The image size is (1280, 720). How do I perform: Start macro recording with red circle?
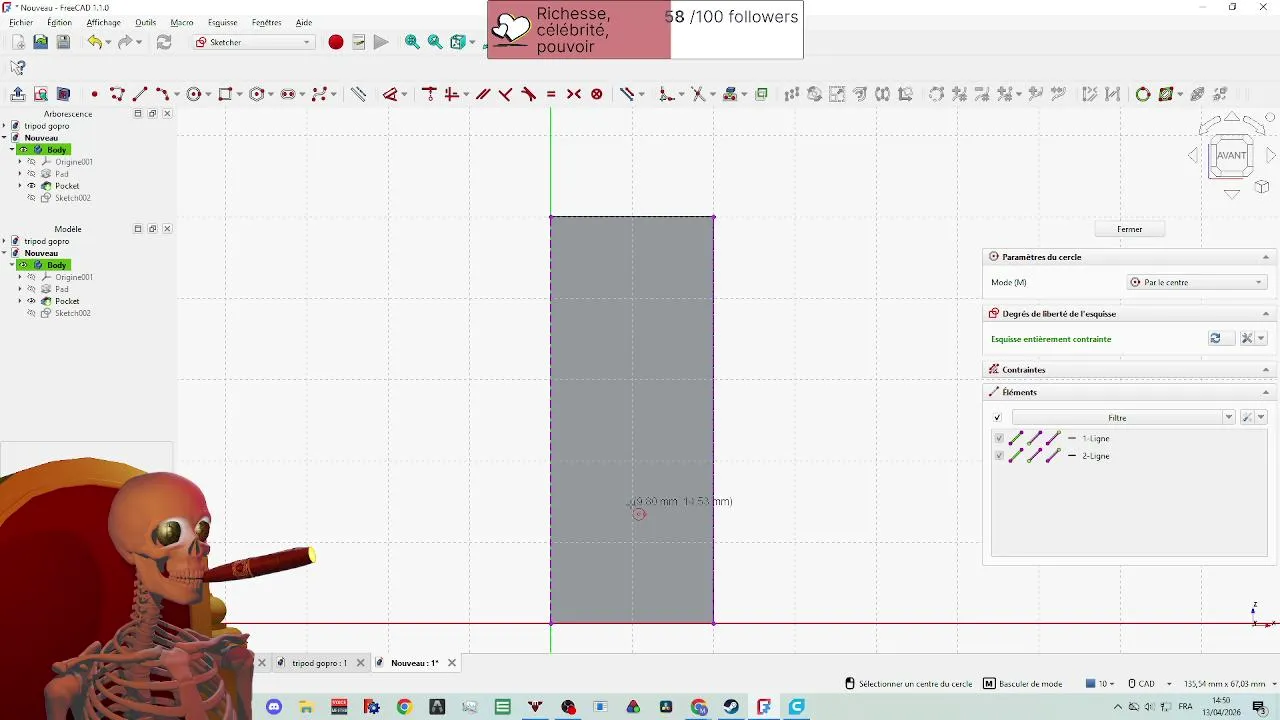pos(336,42)
